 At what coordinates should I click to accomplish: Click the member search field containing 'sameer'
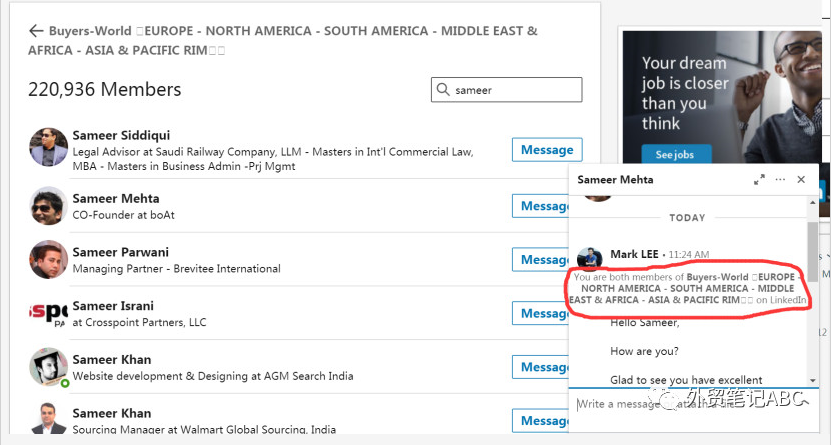pyautogui.click(x=507, y=90)
